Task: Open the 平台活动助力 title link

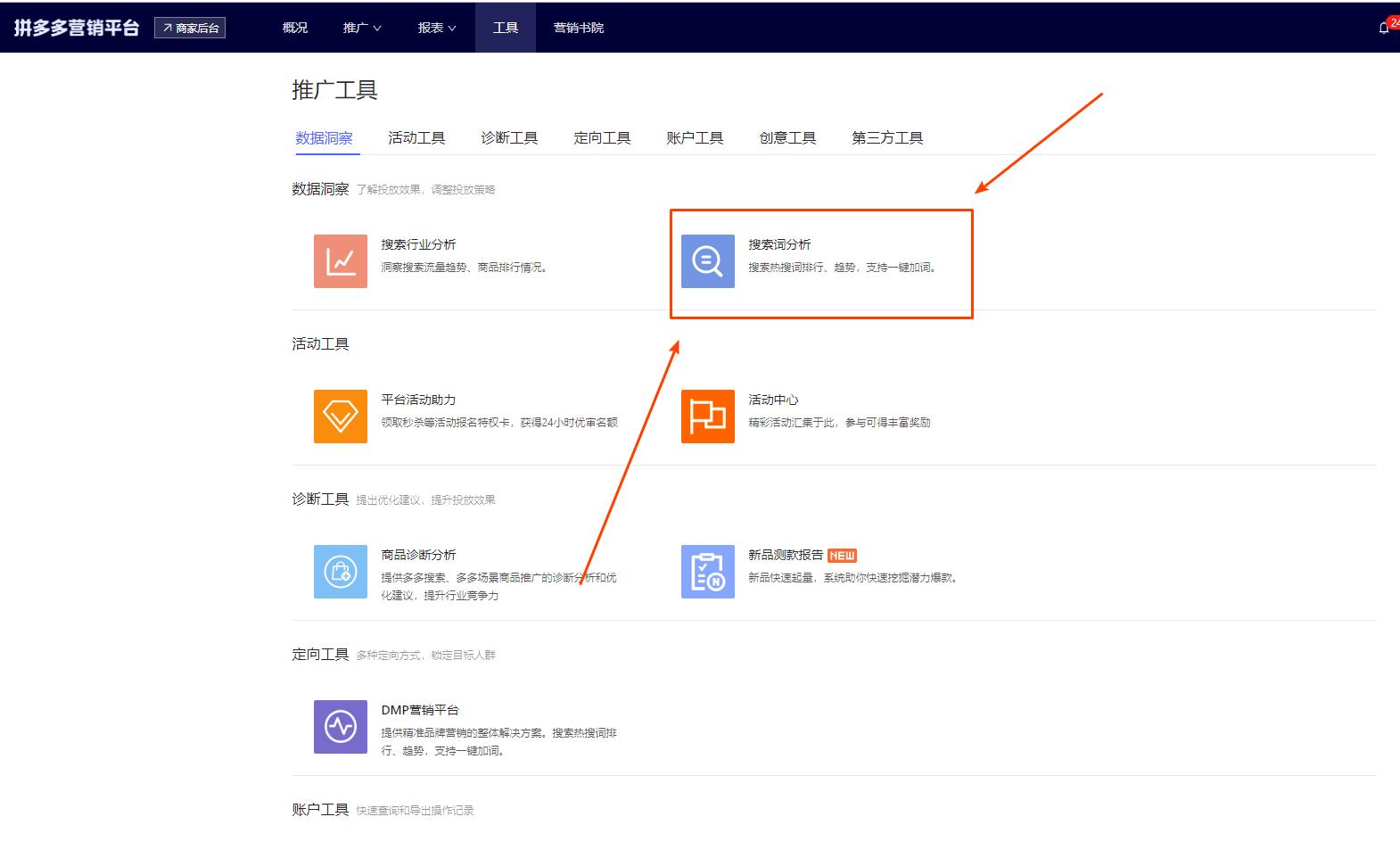Action: 418,400
